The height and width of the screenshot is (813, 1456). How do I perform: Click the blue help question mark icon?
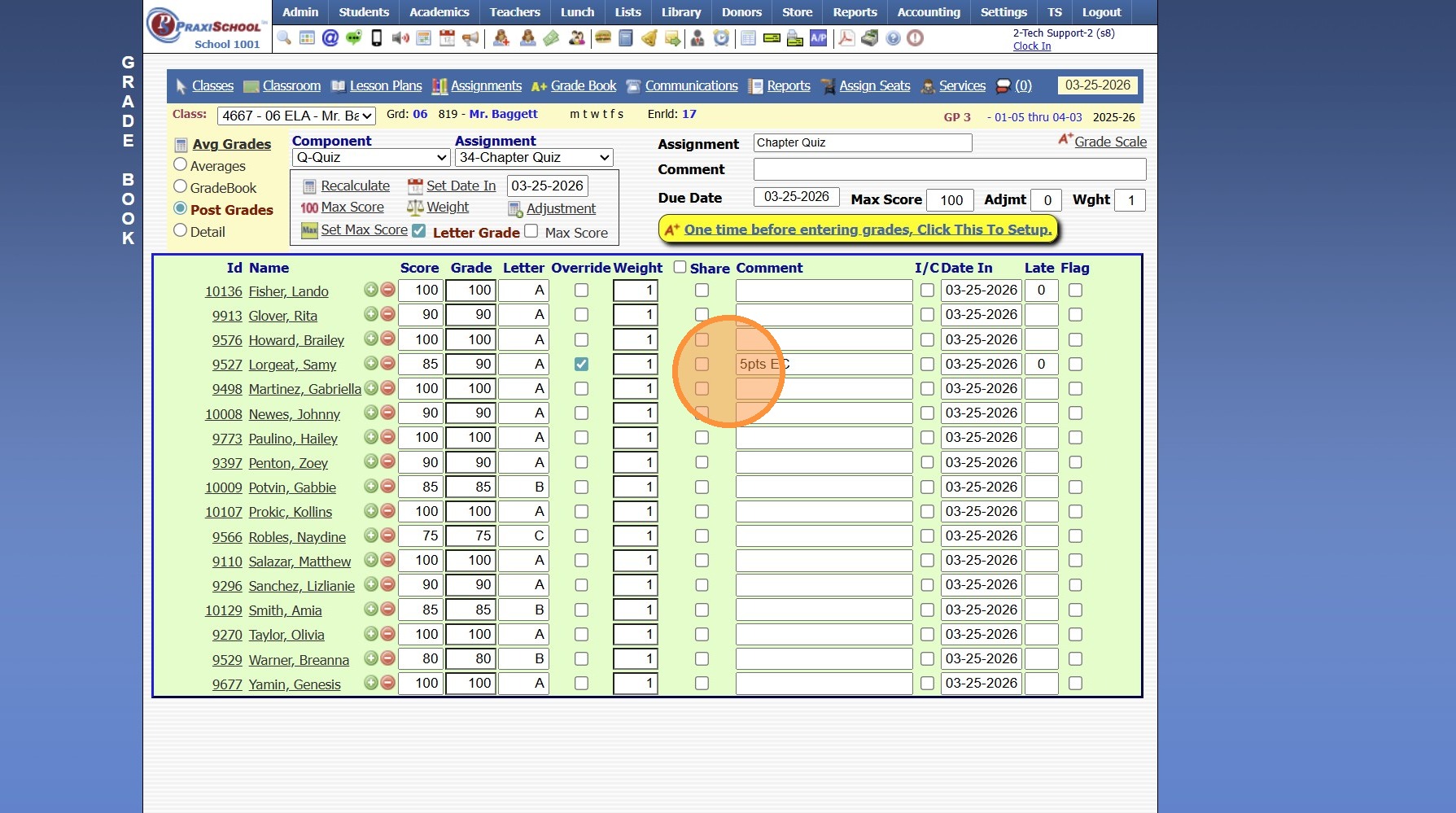coord(893,38)
